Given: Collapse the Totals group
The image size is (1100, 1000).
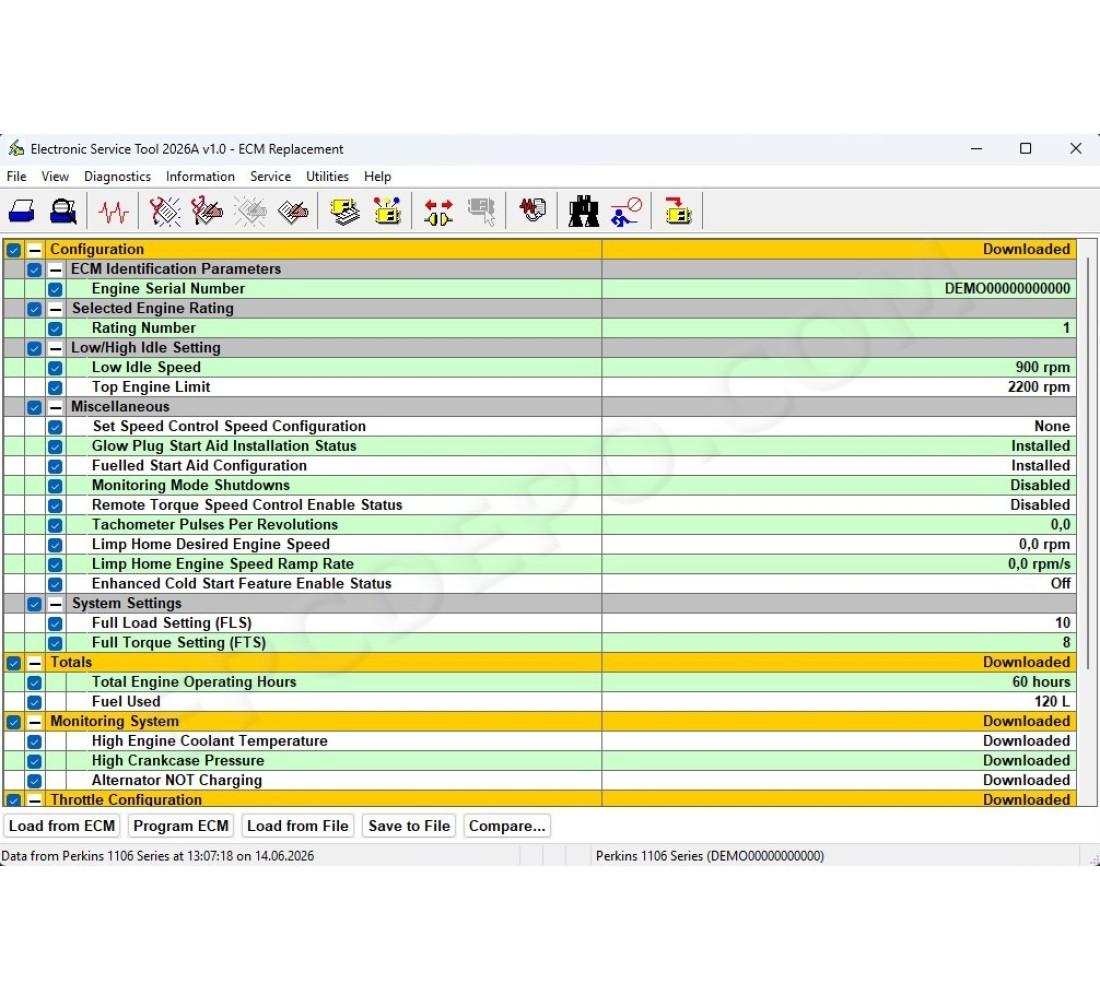Looking at the screenshot, I should tap(34, 662).
